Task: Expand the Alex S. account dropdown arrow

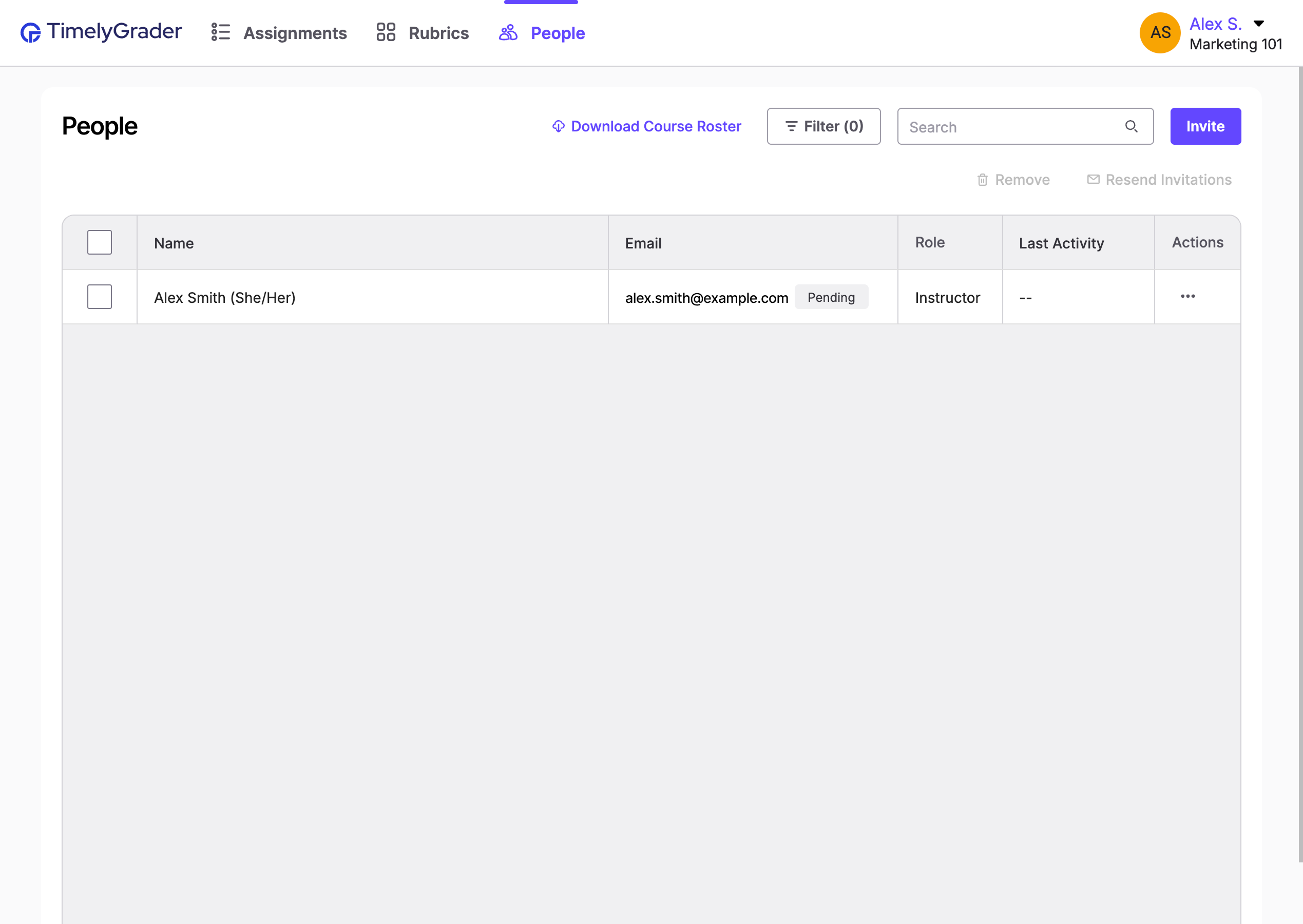Action: (1259, 24)
